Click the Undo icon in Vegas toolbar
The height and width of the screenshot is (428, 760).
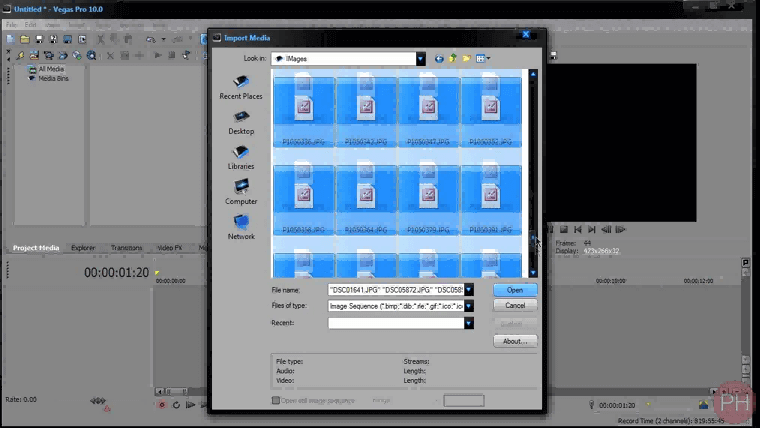pyautogui.click(x=151, y=39)
